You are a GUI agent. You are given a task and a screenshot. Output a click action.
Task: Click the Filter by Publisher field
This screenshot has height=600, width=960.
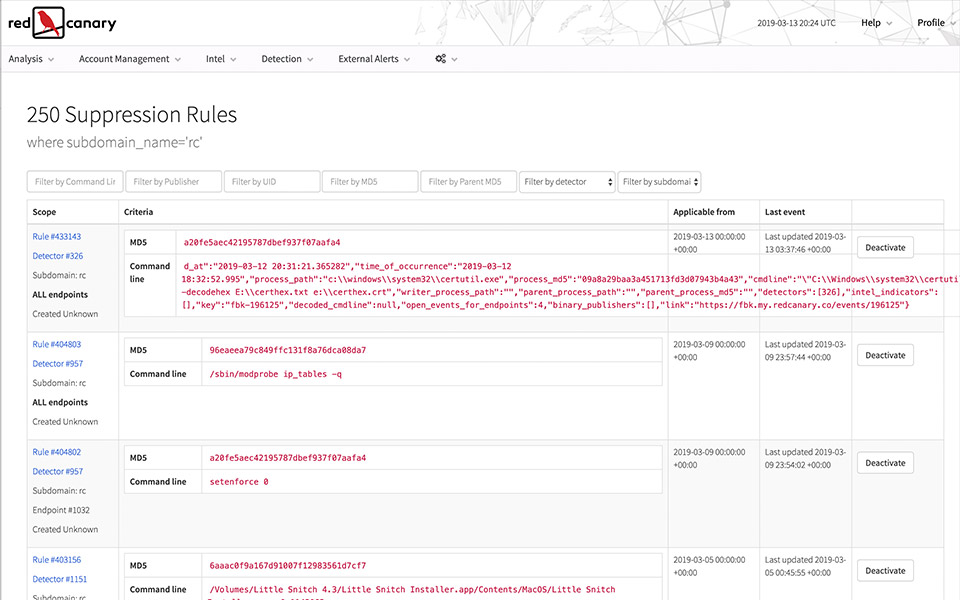pos(173,182)
